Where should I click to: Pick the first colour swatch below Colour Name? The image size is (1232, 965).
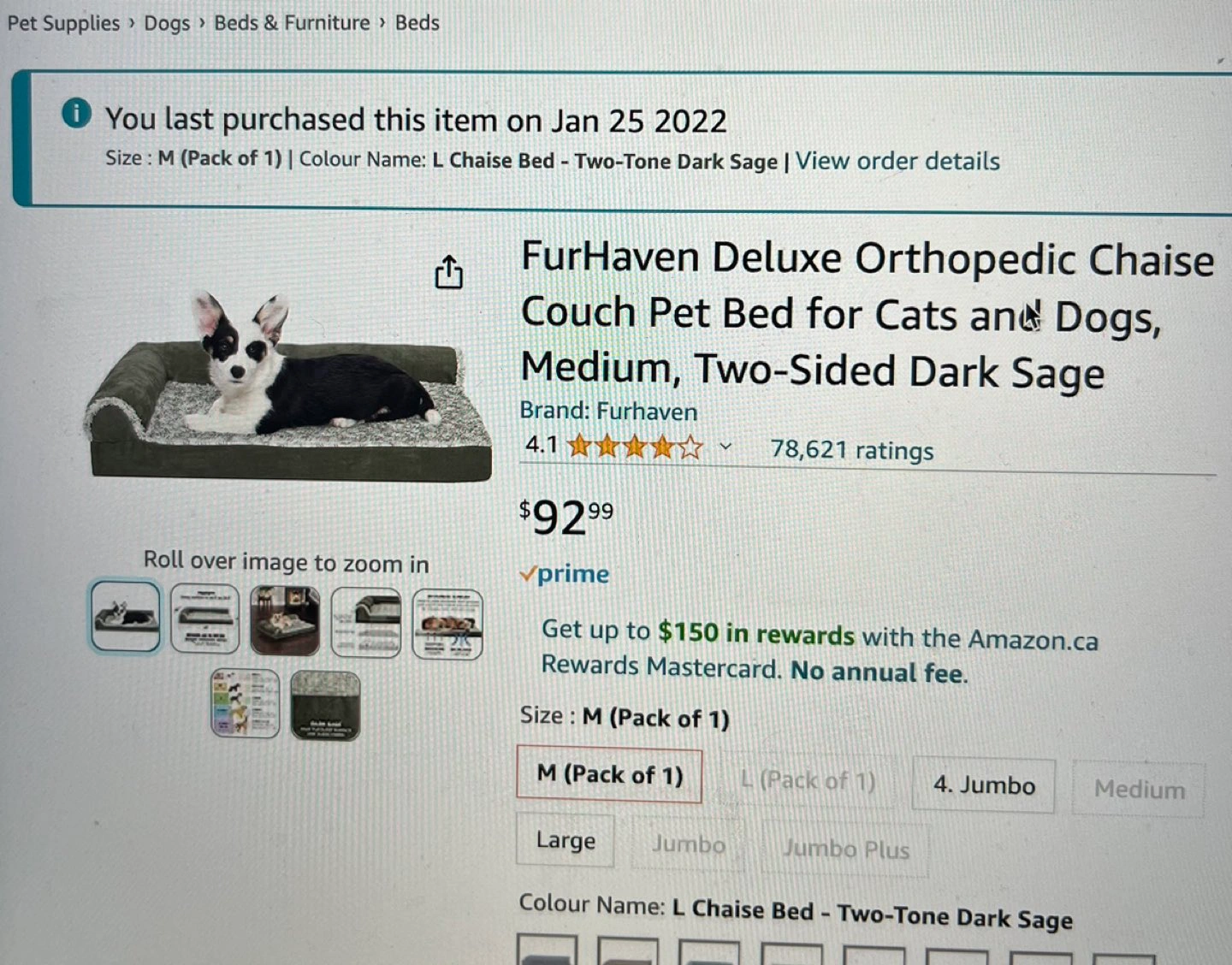(548, 950)
